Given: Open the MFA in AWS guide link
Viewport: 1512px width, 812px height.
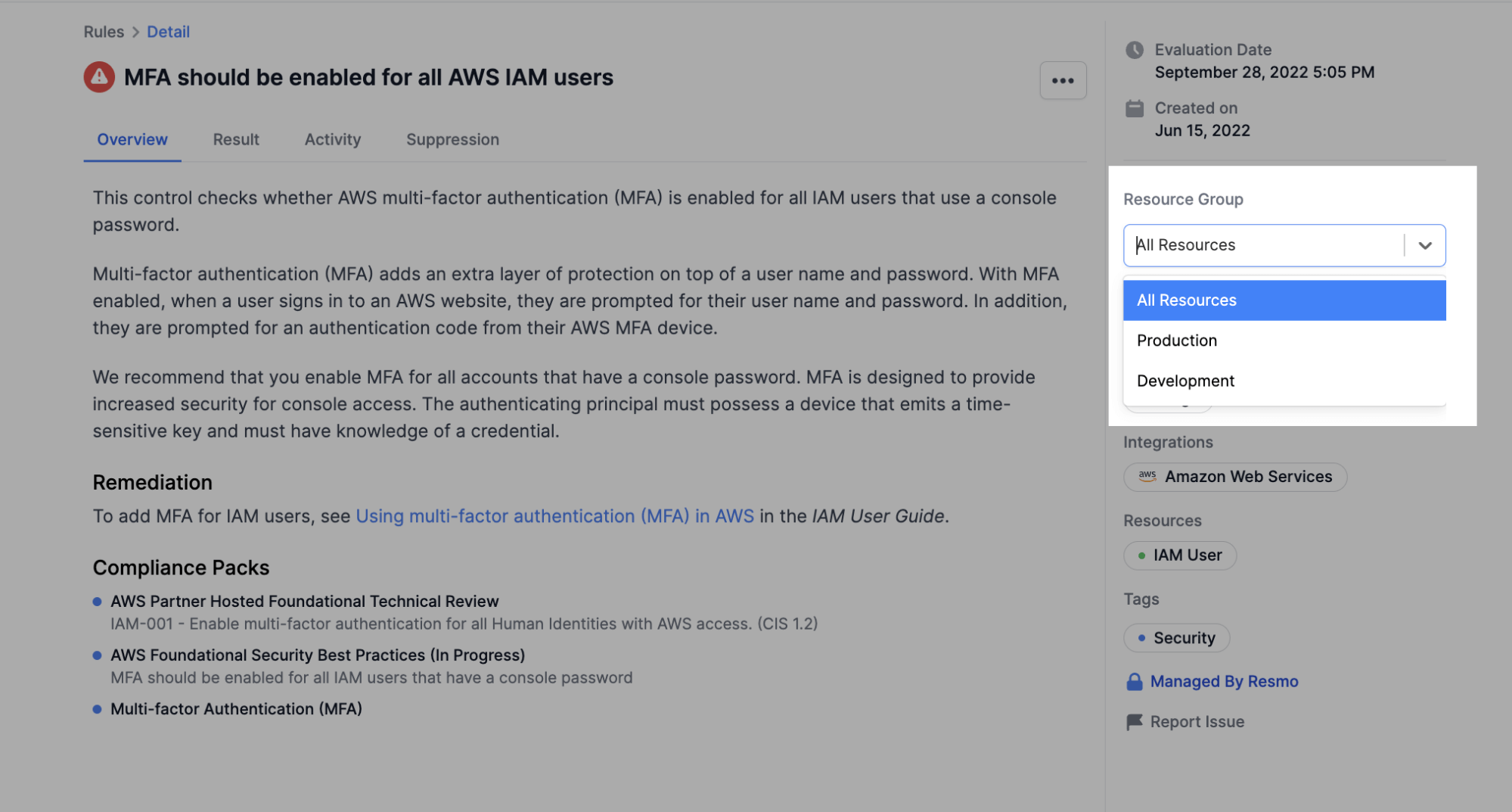Looking at the screenshot, I should (x=554, y=516).
